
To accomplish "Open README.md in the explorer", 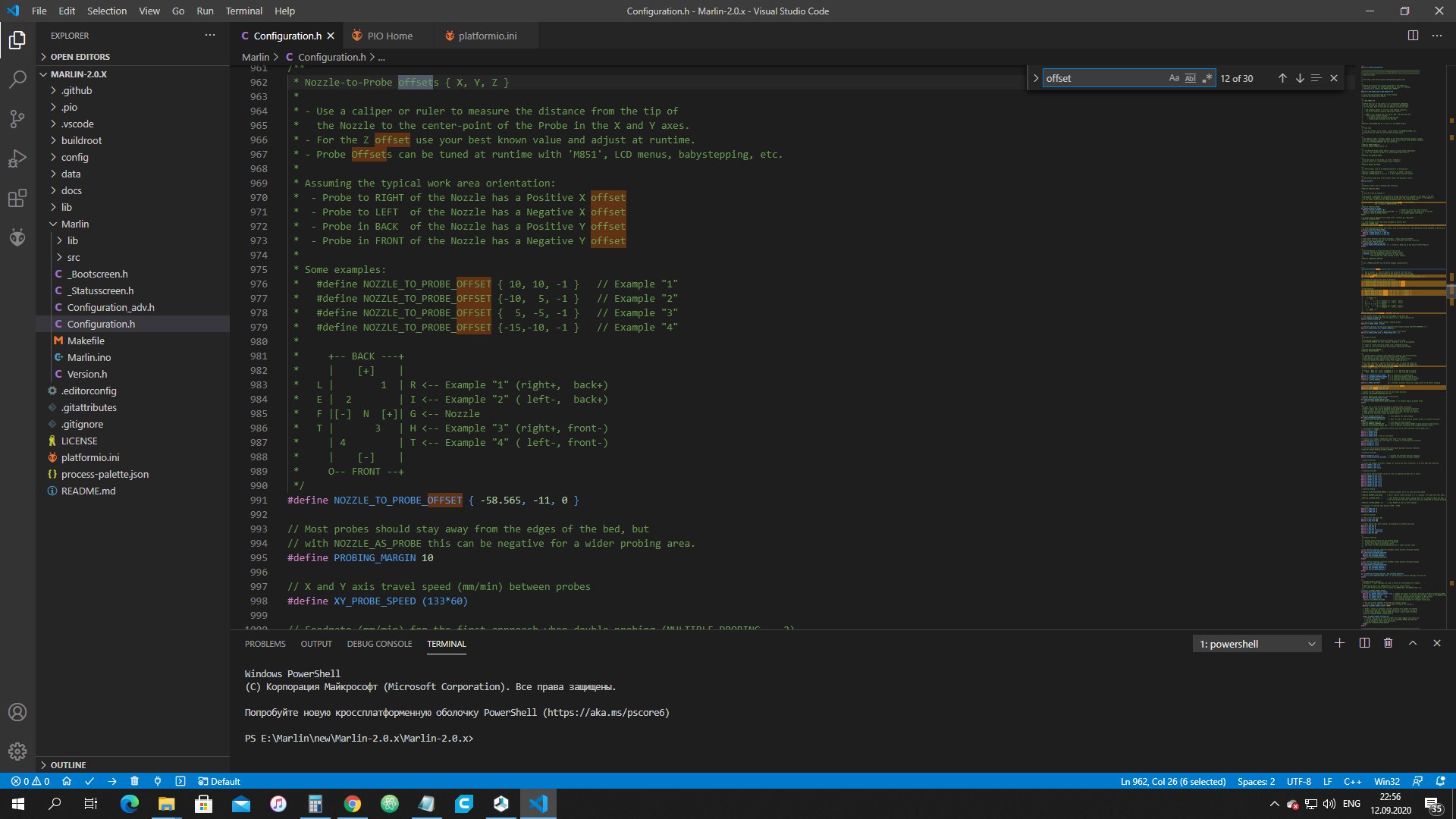I will click(133, 491).
